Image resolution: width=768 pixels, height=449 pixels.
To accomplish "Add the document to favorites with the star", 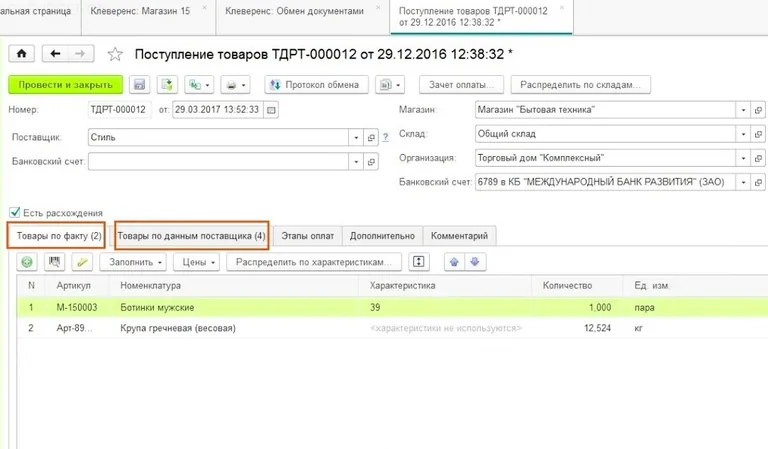I will tap(114, 54).
